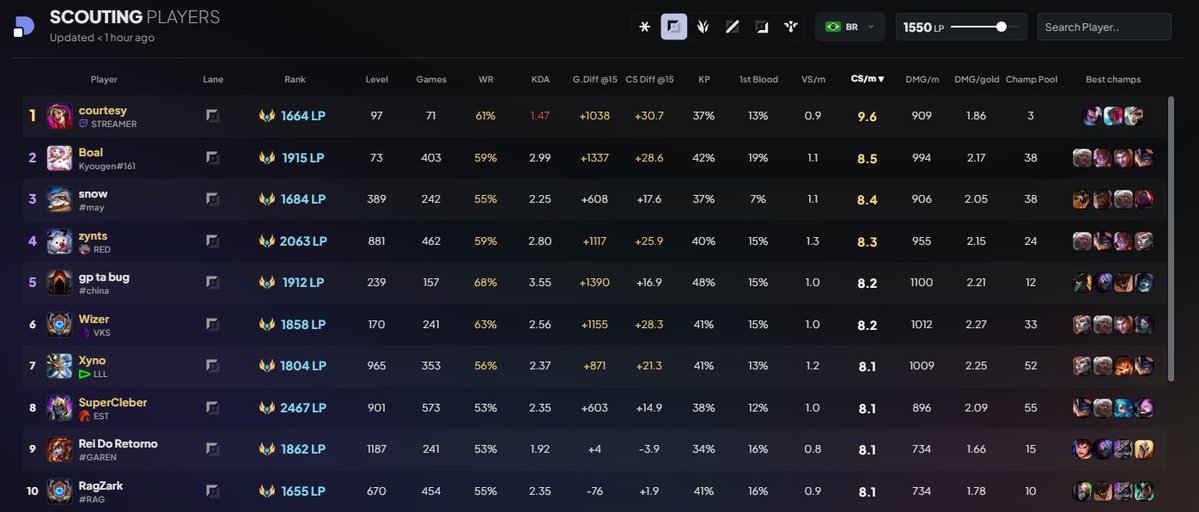Click the rank emblem beside 2467 LP

coord(267,408)
